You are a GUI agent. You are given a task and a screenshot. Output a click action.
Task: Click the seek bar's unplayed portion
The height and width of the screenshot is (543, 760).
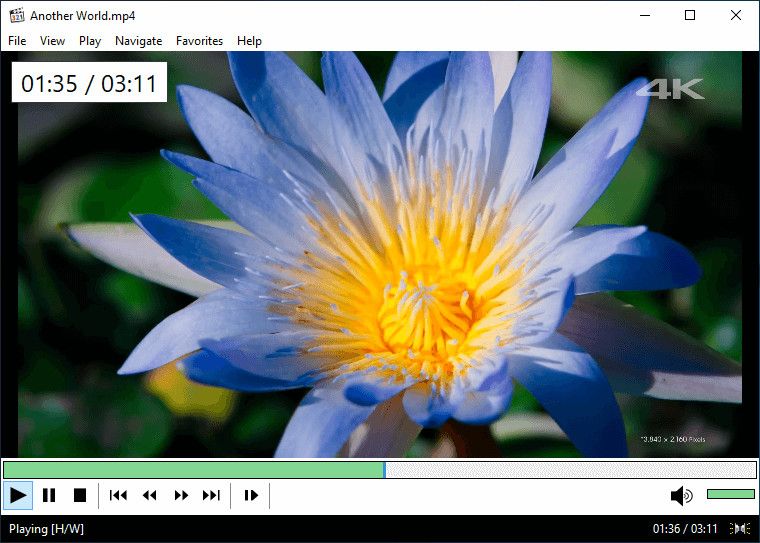tap(570, 470)
